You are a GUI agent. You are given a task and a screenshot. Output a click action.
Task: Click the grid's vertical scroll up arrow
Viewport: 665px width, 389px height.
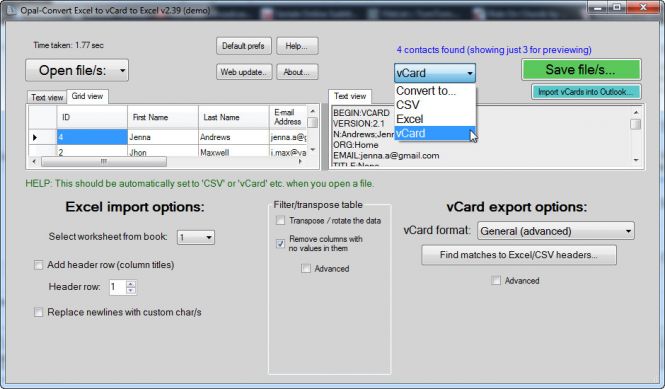click(313, 111)
